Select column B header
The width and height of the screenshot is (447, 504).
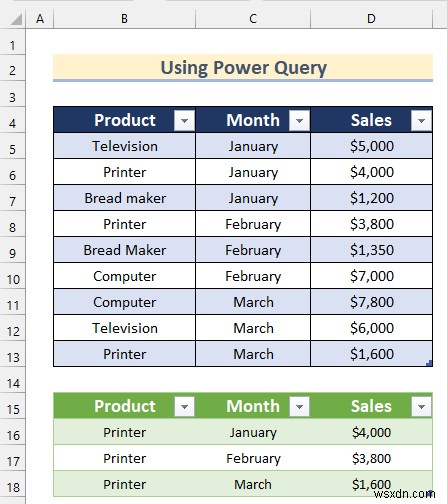click(124, 19)
